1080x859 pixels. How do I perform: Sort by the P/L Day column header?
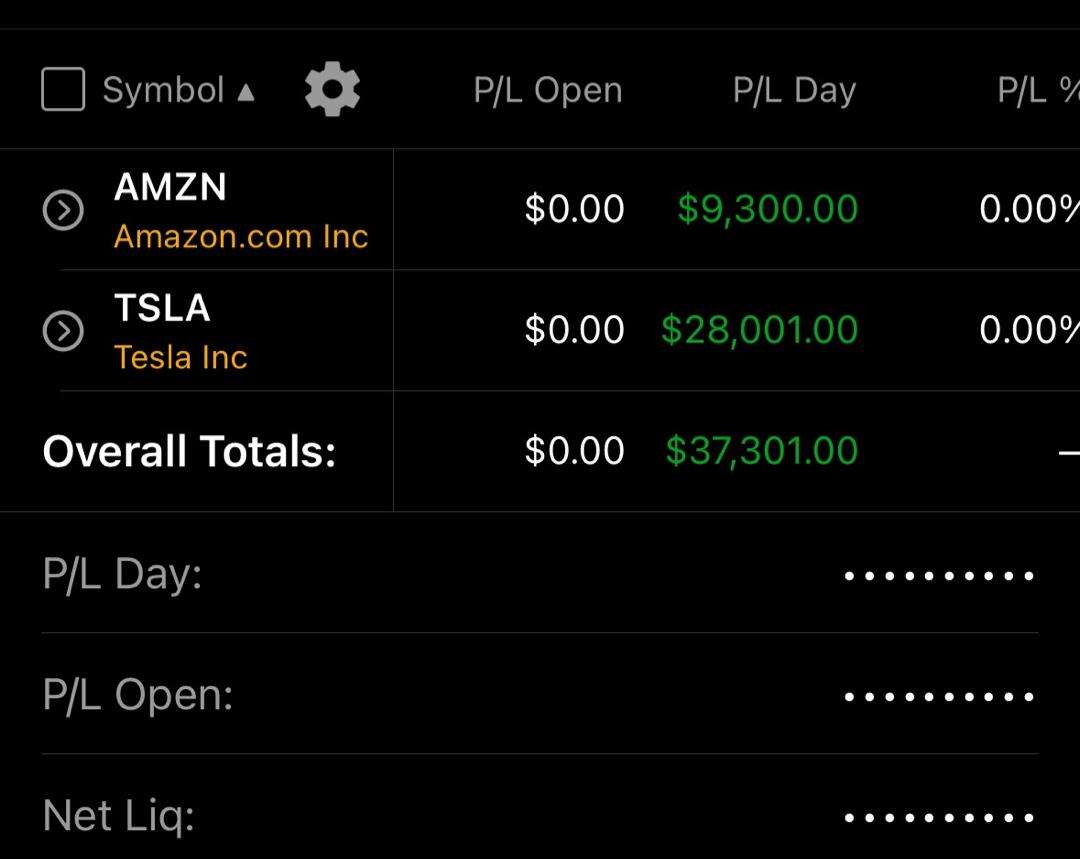point(791,89)
